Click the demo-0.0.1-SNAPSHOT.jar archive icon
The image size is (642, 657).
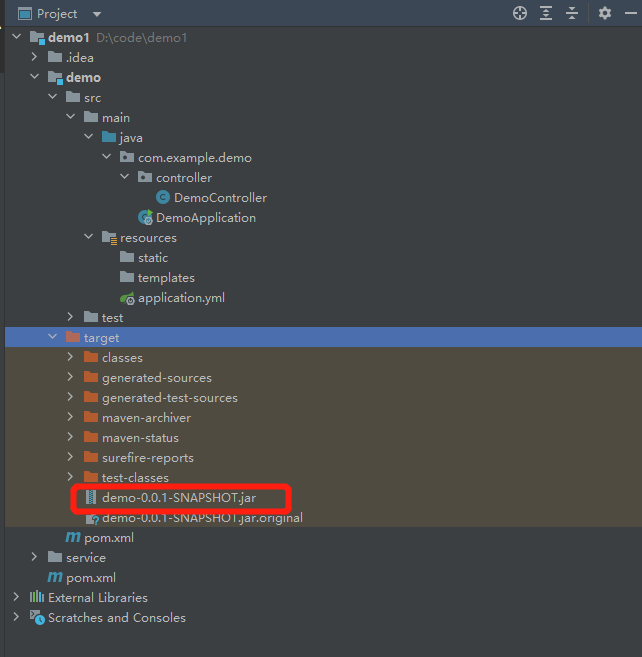91,497
